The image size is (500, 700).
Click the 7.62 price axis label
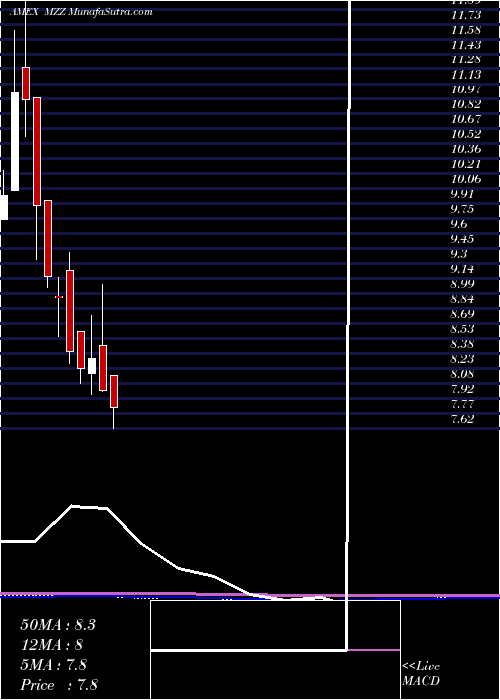(462, 419)
